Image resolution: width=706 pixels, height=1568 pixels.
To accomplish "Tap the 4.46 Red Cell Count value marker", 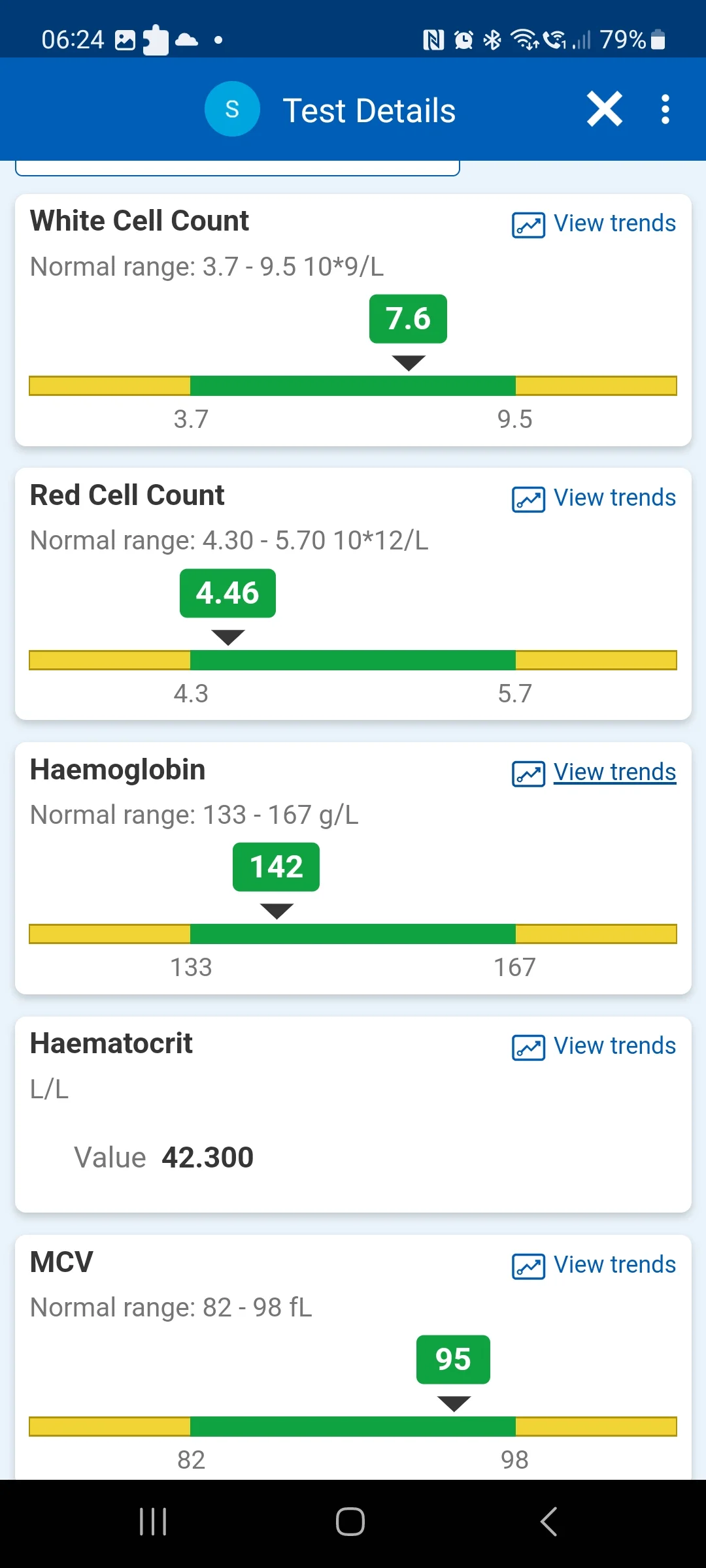I will pos(227,593).
